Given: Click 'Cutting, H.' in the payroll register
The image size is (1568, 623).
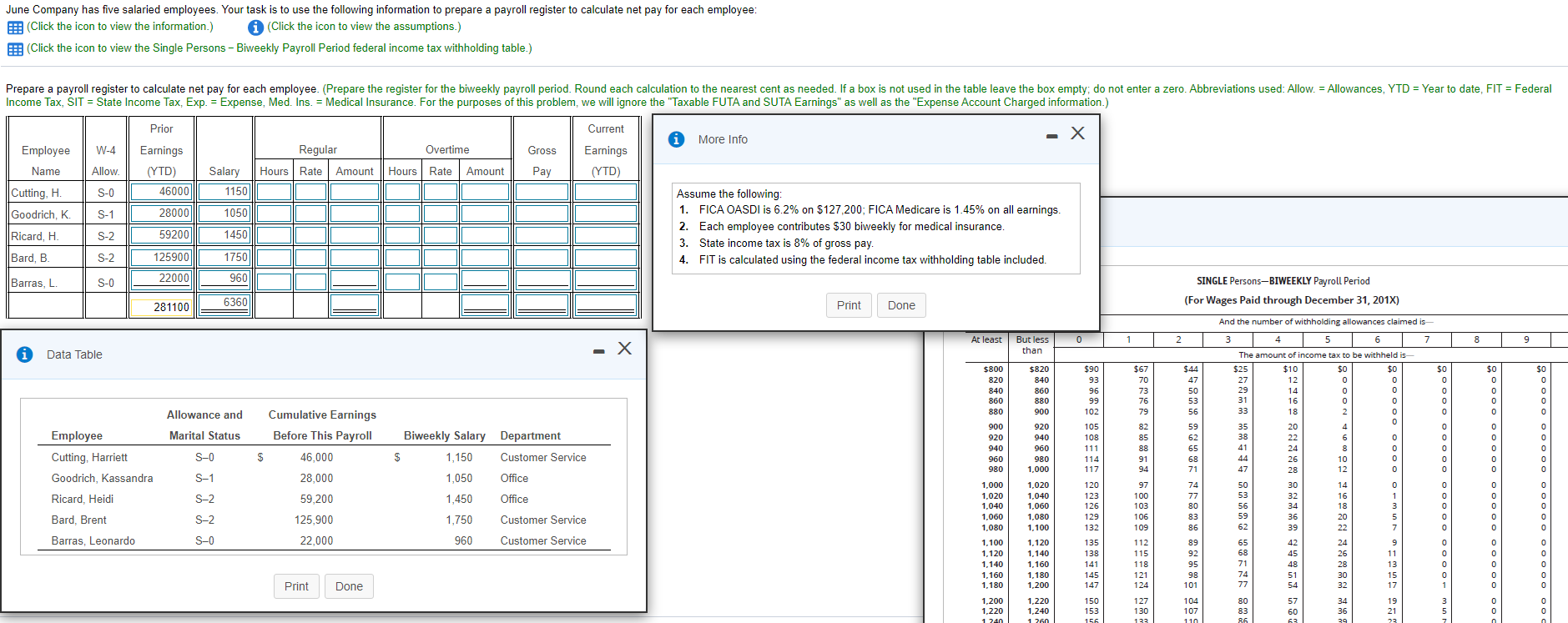Looking at the screenshot, I should point(36,193).
